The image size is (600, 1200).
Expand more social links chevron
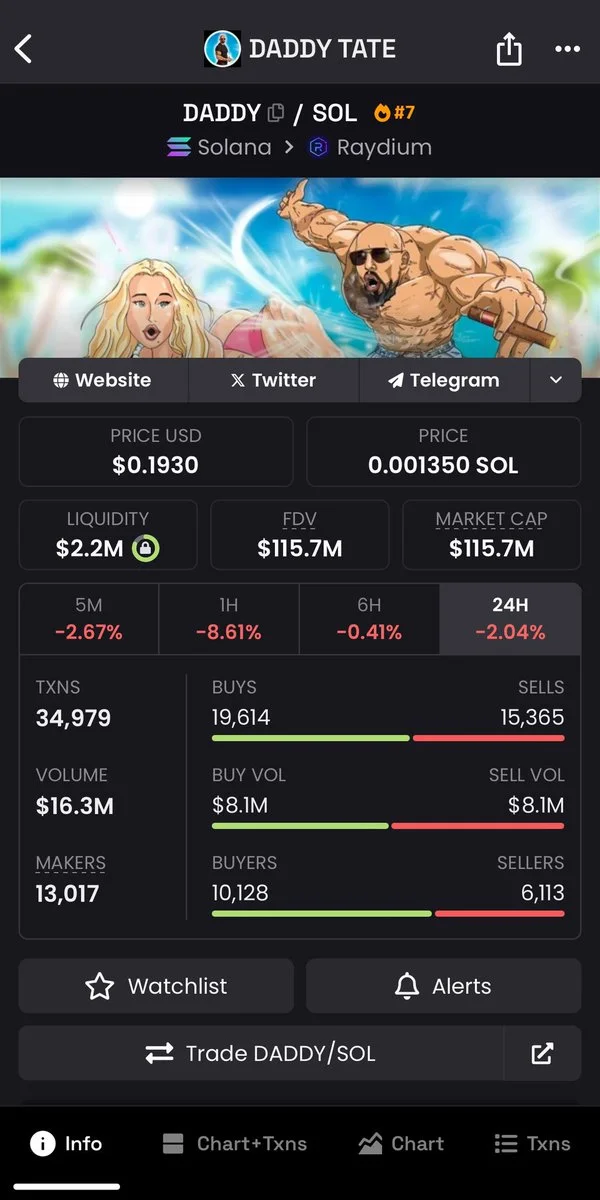(556, 380)
